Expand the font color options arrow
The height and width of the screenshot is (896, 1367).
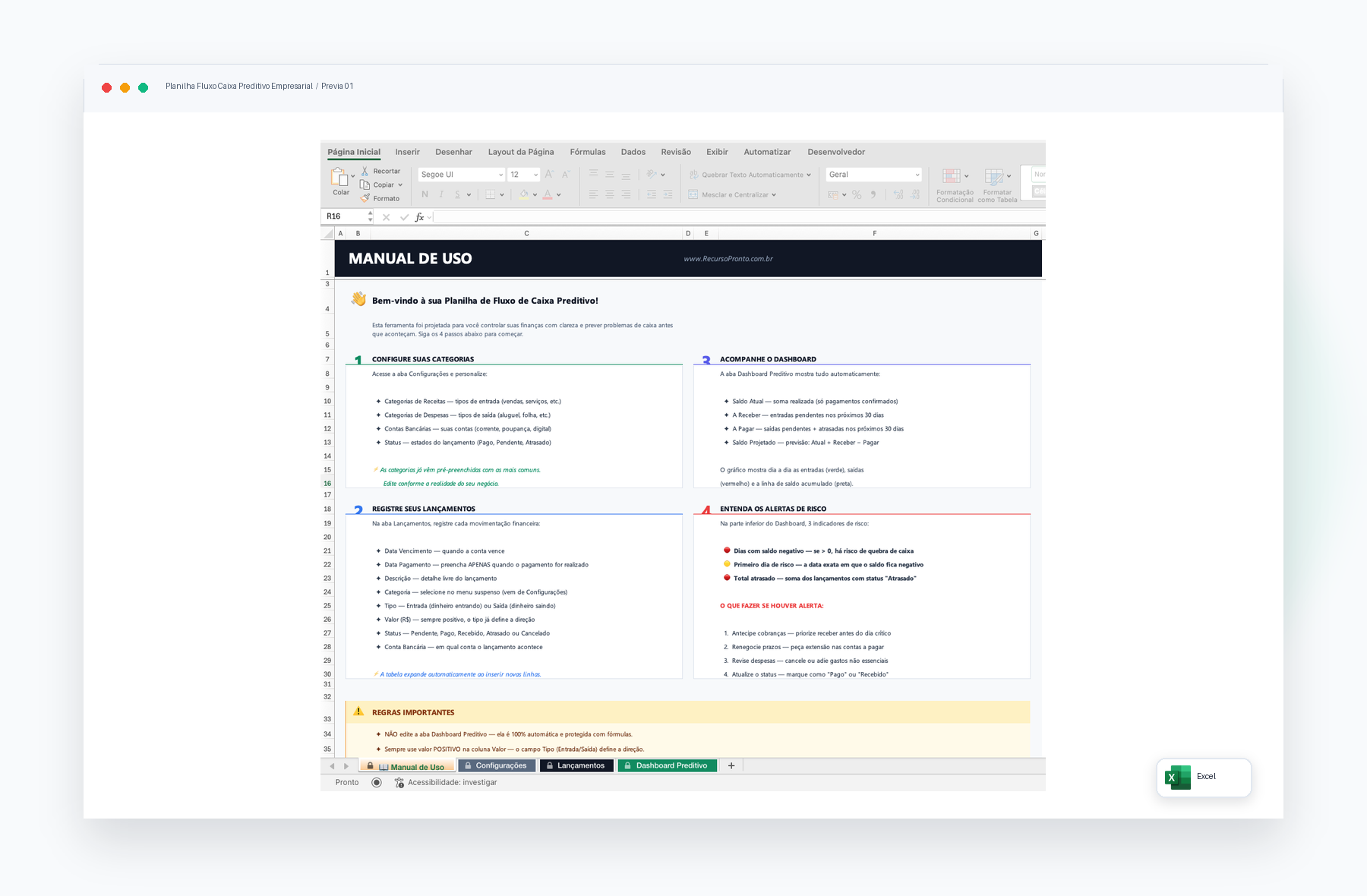559,195
